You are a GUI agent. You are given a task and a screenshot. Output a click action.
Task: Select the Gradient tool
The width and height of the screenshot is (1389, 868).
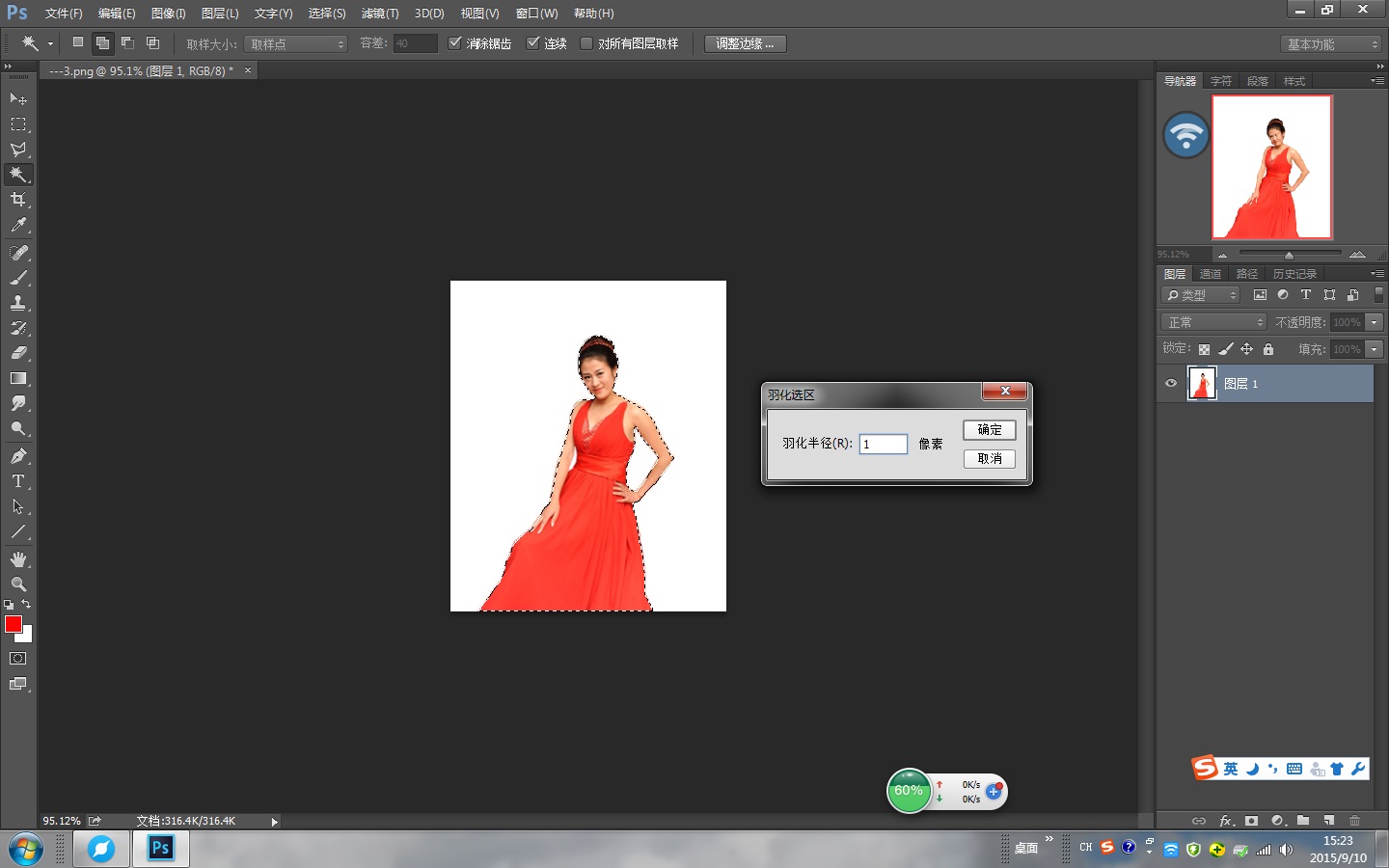18,378
